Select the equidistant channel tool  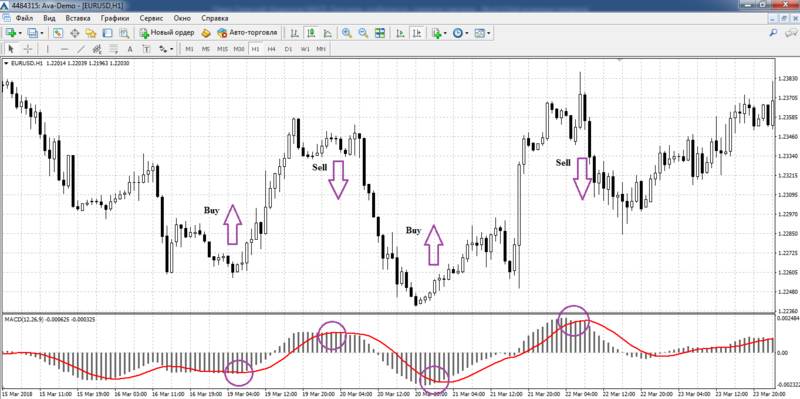pos(97,49)
